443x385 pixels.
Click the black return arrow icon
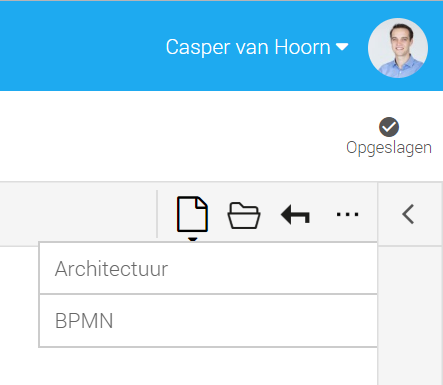[296, 215]
